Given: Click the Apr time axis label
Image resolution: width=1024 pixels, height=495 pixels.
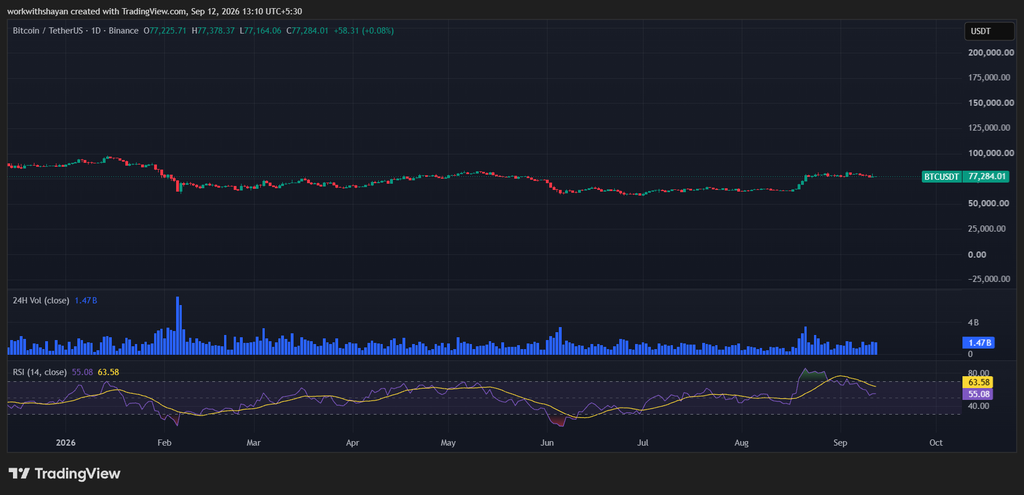Looking at the screenshot, I should [353, 443].
